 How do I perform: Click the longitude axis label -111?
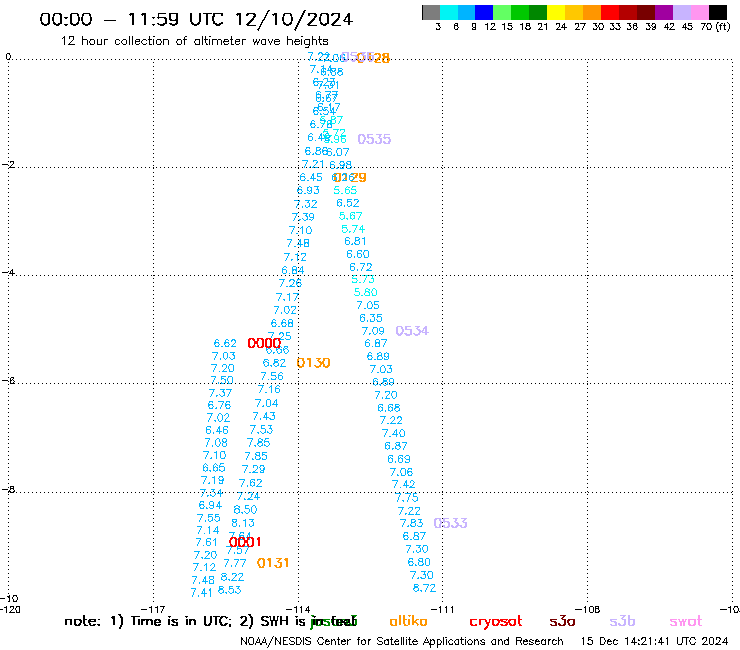click(443, 609)
